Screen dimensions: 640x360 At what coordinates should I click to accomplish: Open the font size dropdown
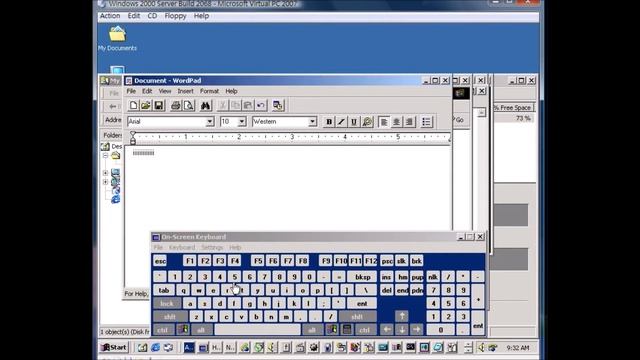242,122
